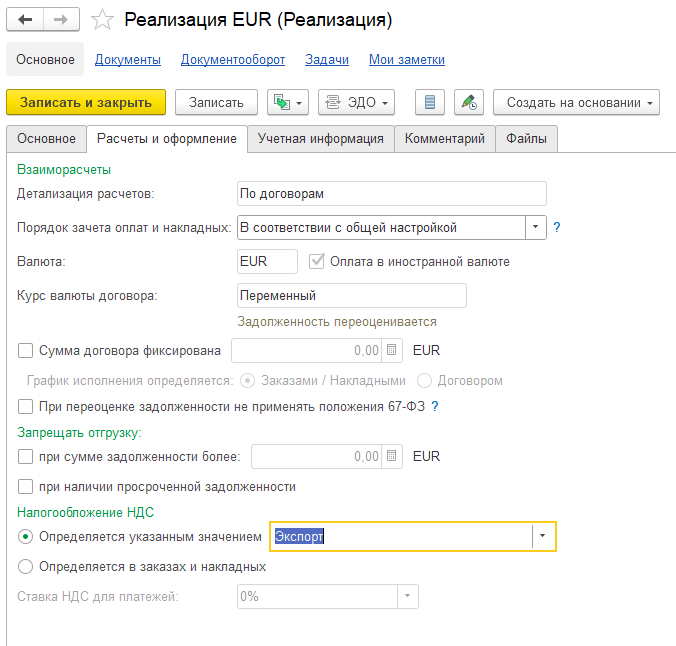Click the Задолженность переоценивается text

(337, 322)
